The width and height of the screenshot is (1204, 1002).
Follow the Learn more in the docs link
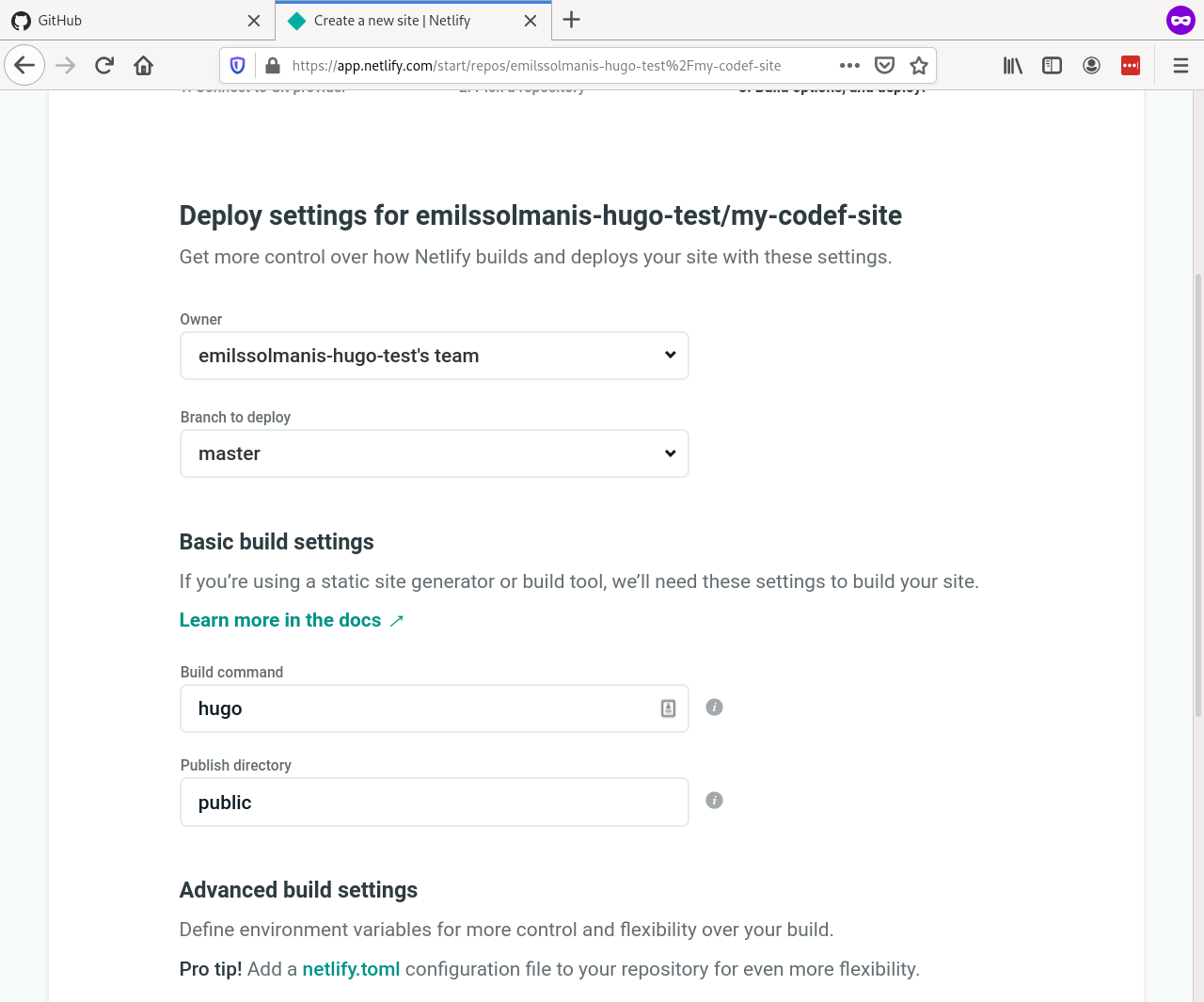tap(292, 620)
